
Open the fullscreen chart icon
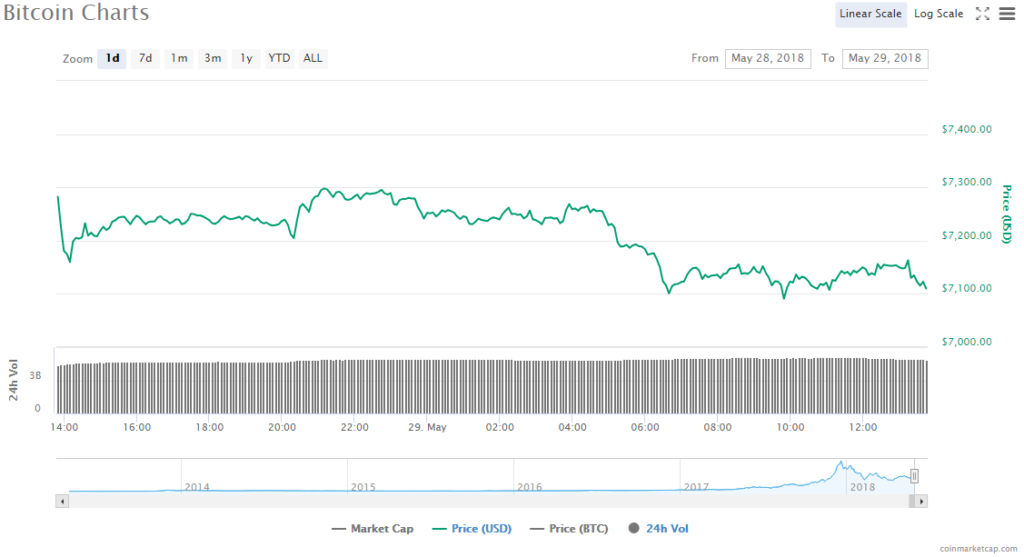(982, 14)
